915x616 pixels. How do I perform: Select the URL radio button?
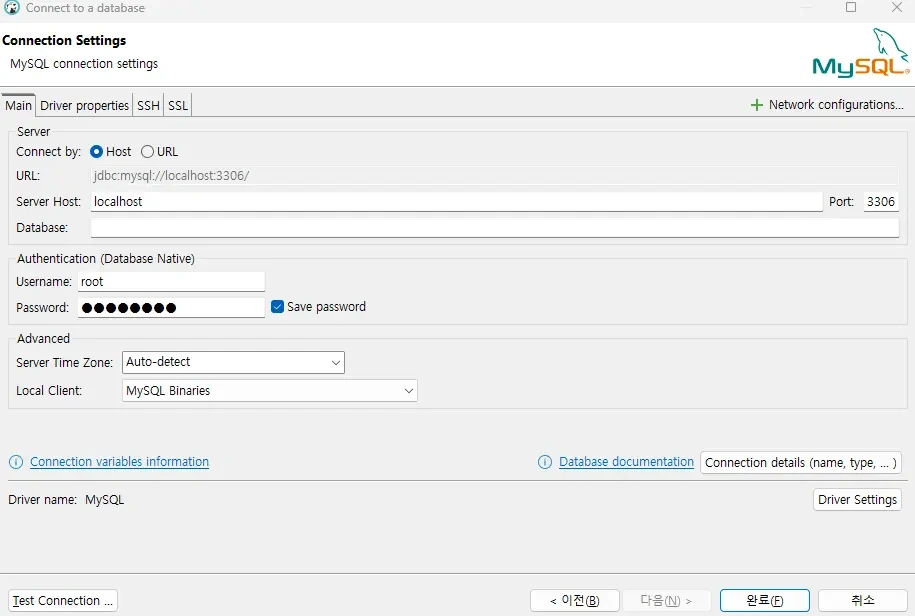pos(147,152)
